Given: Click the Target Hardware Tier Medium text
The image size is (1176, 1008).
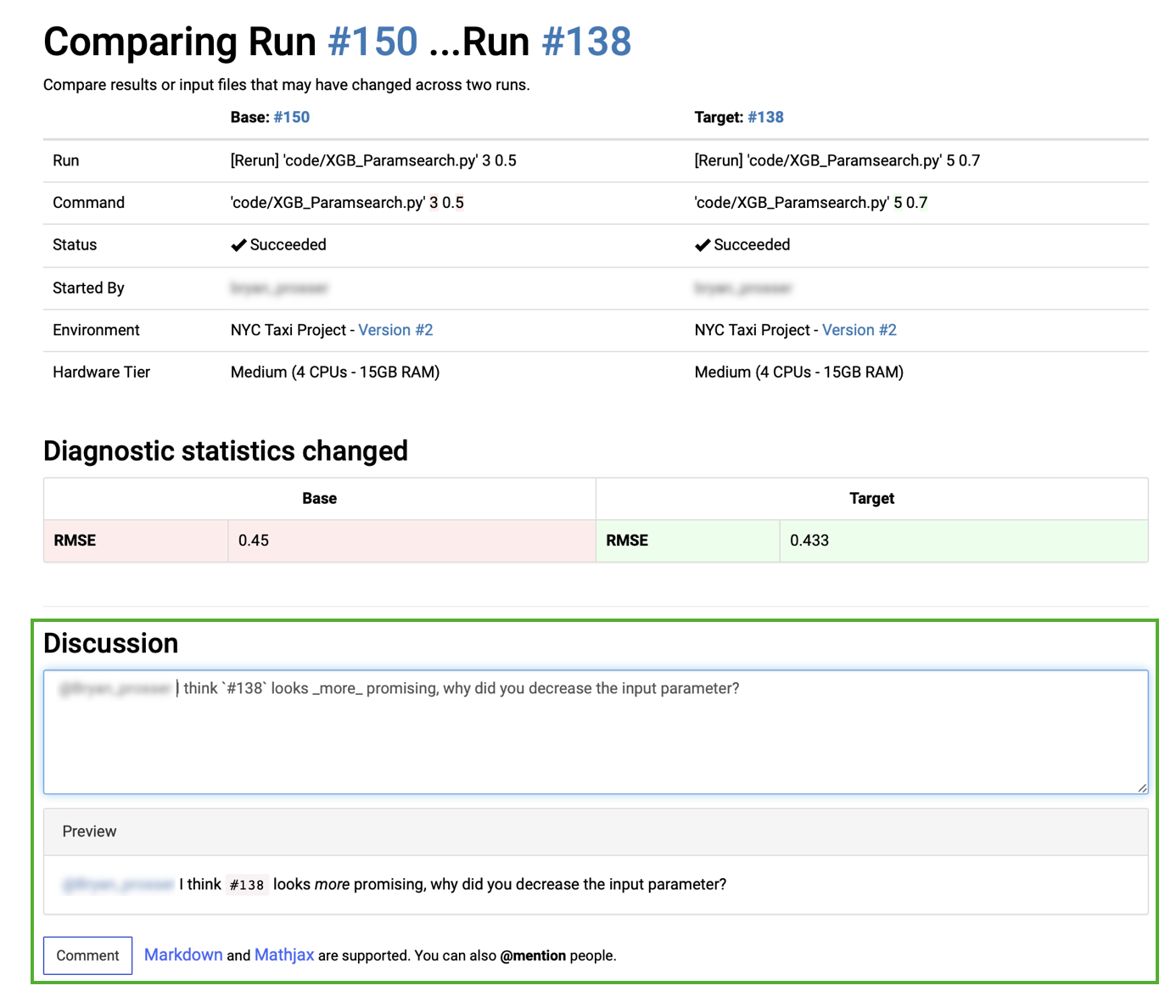Looking at the screenshot, I should [x=799, y=372].
